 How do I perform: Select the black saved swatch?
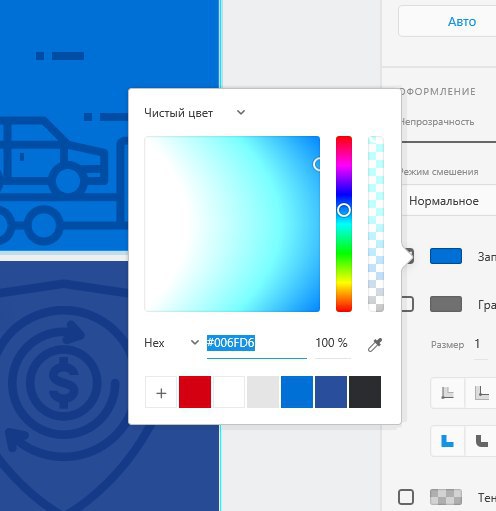(x=365, y=392)
